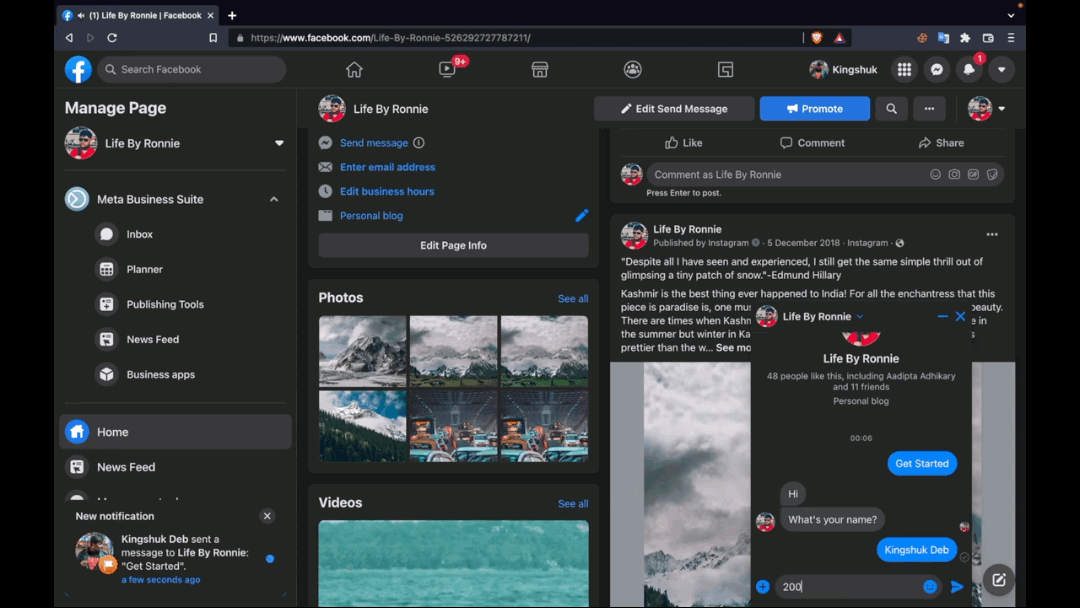Screen dimensions: 1080x608
Task: Open Business apps in sidebar
Action: [x=160, y=375]
